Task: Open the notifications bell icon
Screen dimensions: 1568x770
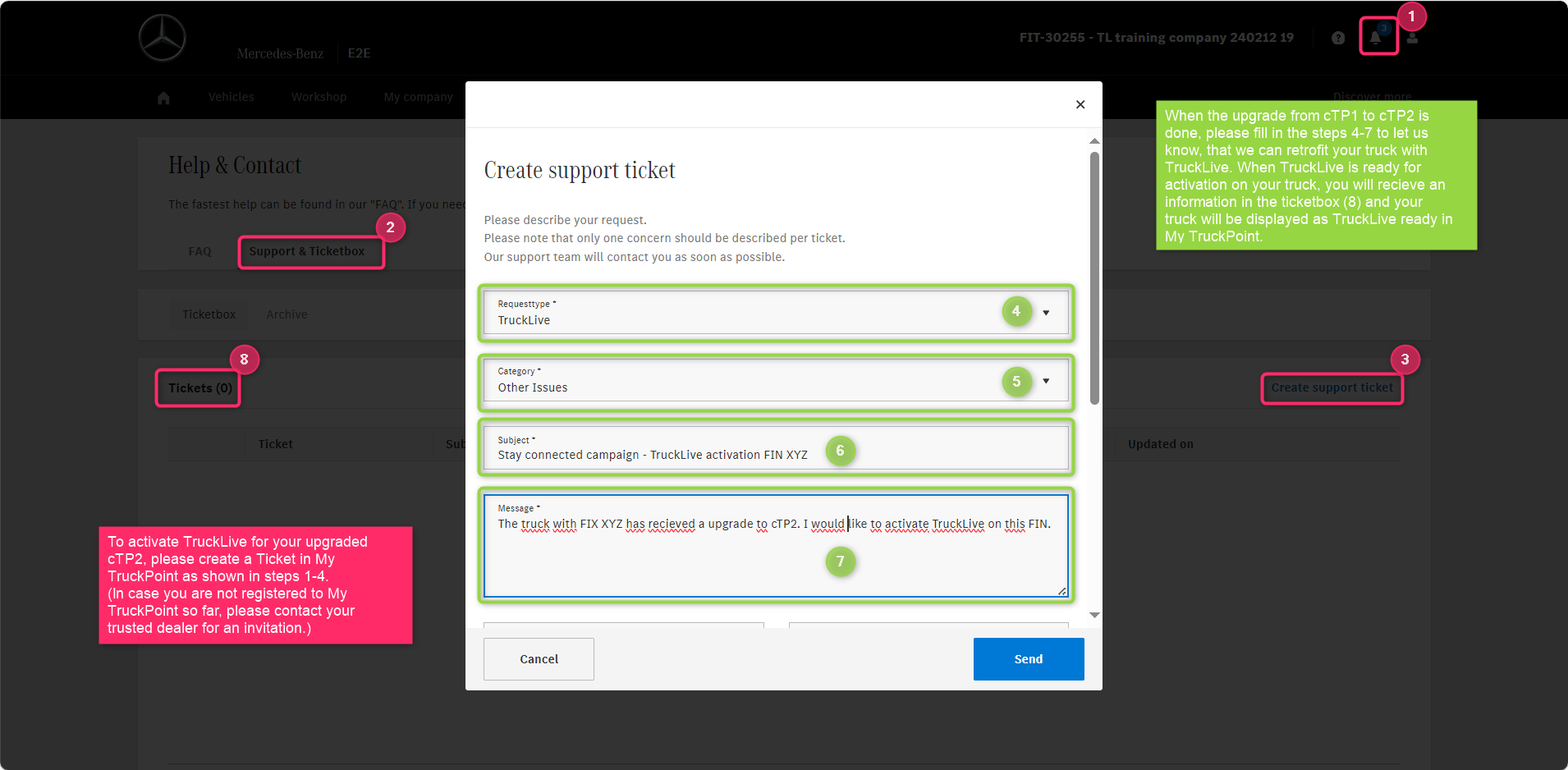Action: point(1375,38)
